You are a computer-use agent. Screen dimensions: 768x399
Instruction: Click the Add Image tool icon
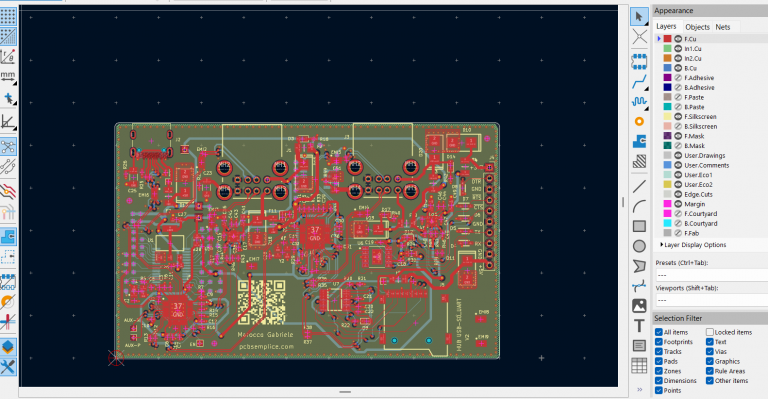[639, 305]
